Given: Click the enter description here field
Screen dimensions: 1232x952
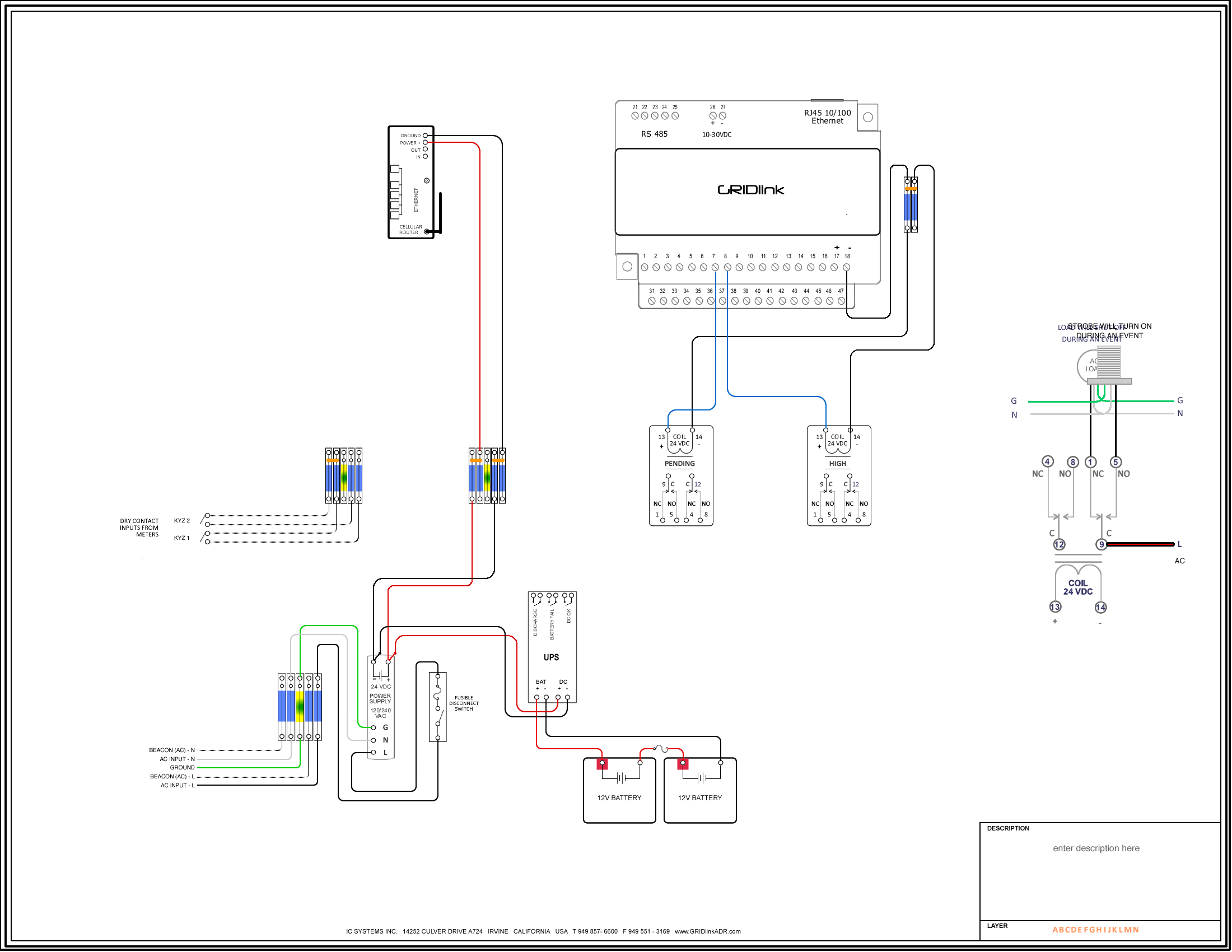Looking at the screenshot, I should point(1097,848).
